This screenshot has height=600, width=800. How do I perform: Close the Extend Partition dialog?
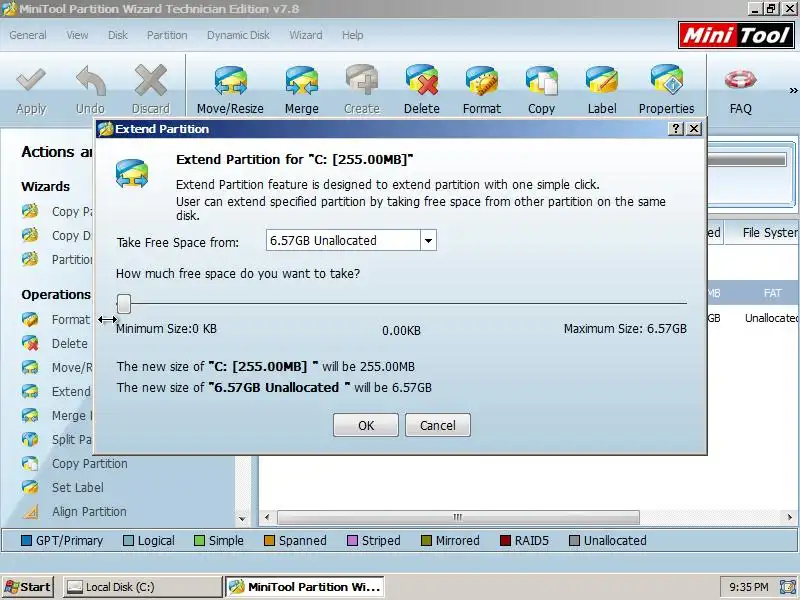coord(694,129)
